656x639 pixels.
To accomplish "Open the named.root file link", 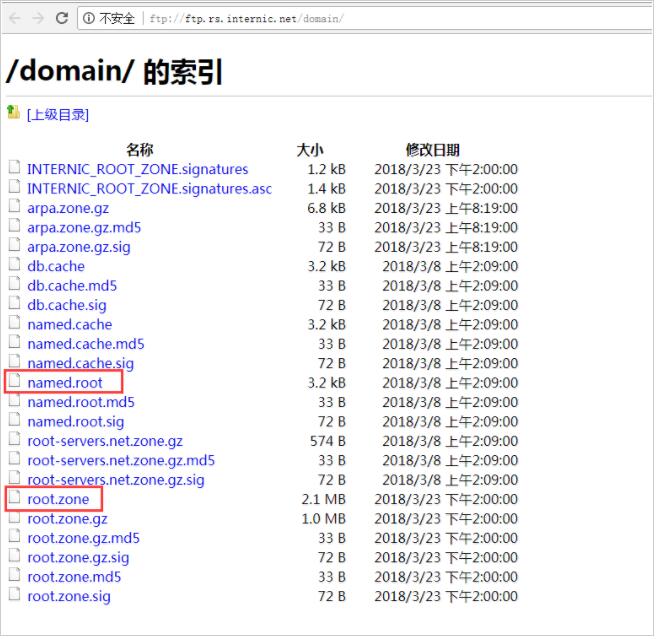I will point(65,383).
